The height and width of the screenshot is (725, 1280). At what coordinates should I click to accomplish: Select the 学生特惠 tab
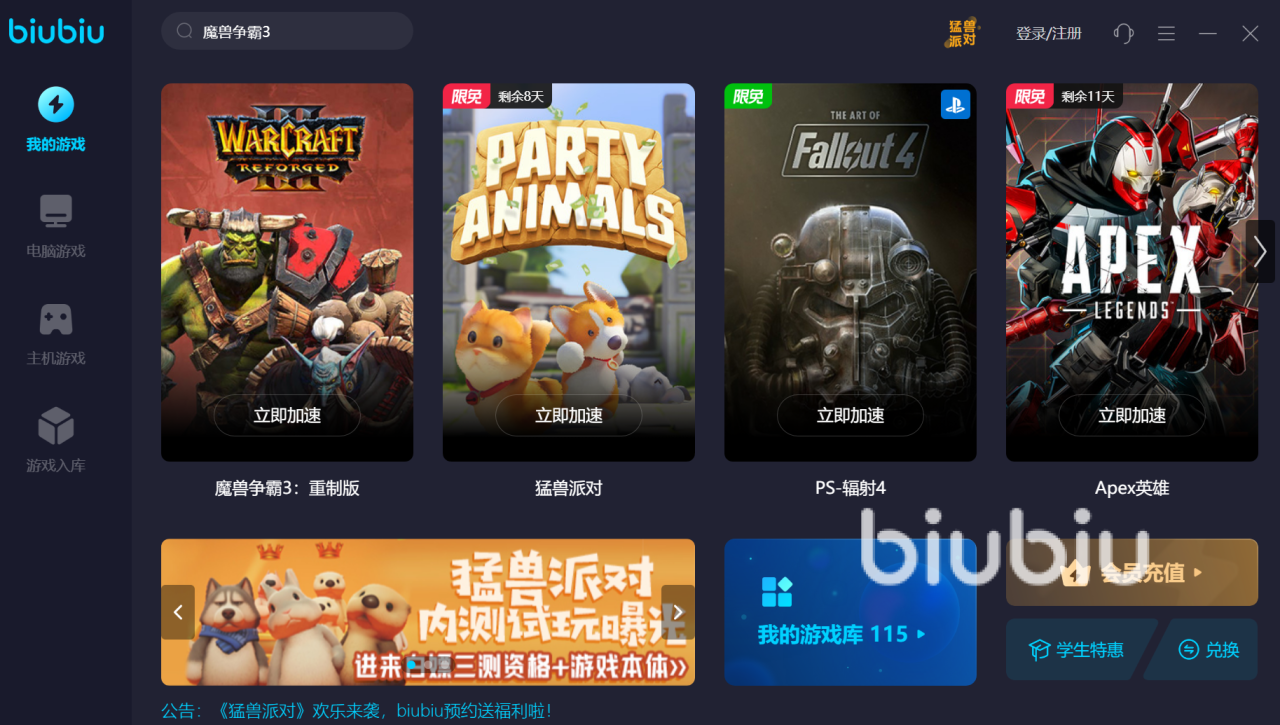point(1078,650)
